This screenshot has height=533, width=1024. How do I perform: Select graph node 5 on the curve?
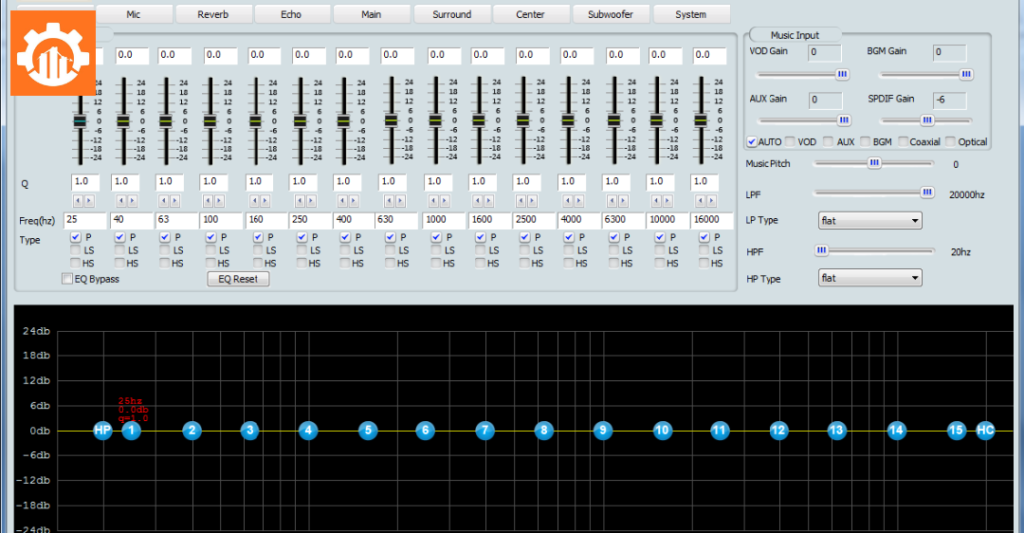coord(368,430)
